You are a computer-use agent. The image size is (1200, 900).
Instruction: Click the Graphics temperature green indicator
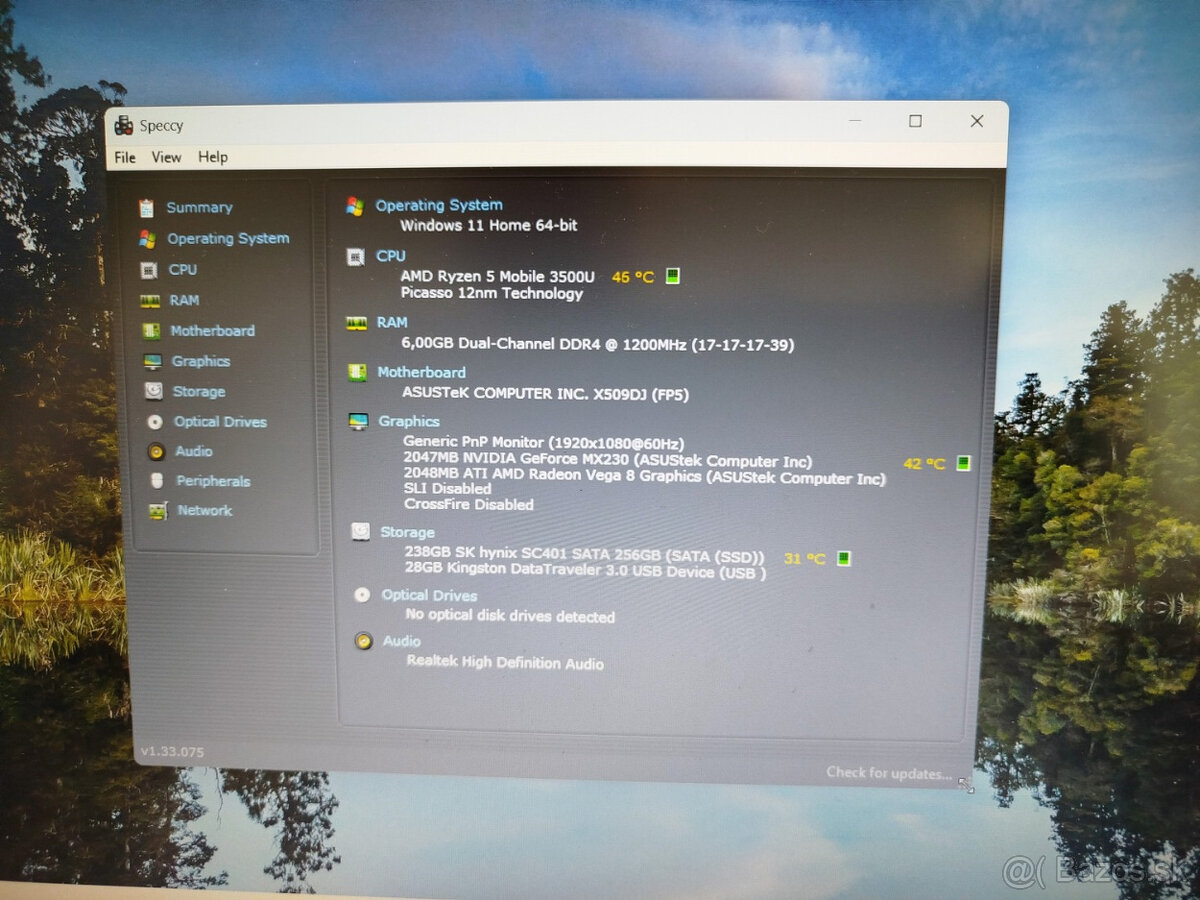pos(961,463)
